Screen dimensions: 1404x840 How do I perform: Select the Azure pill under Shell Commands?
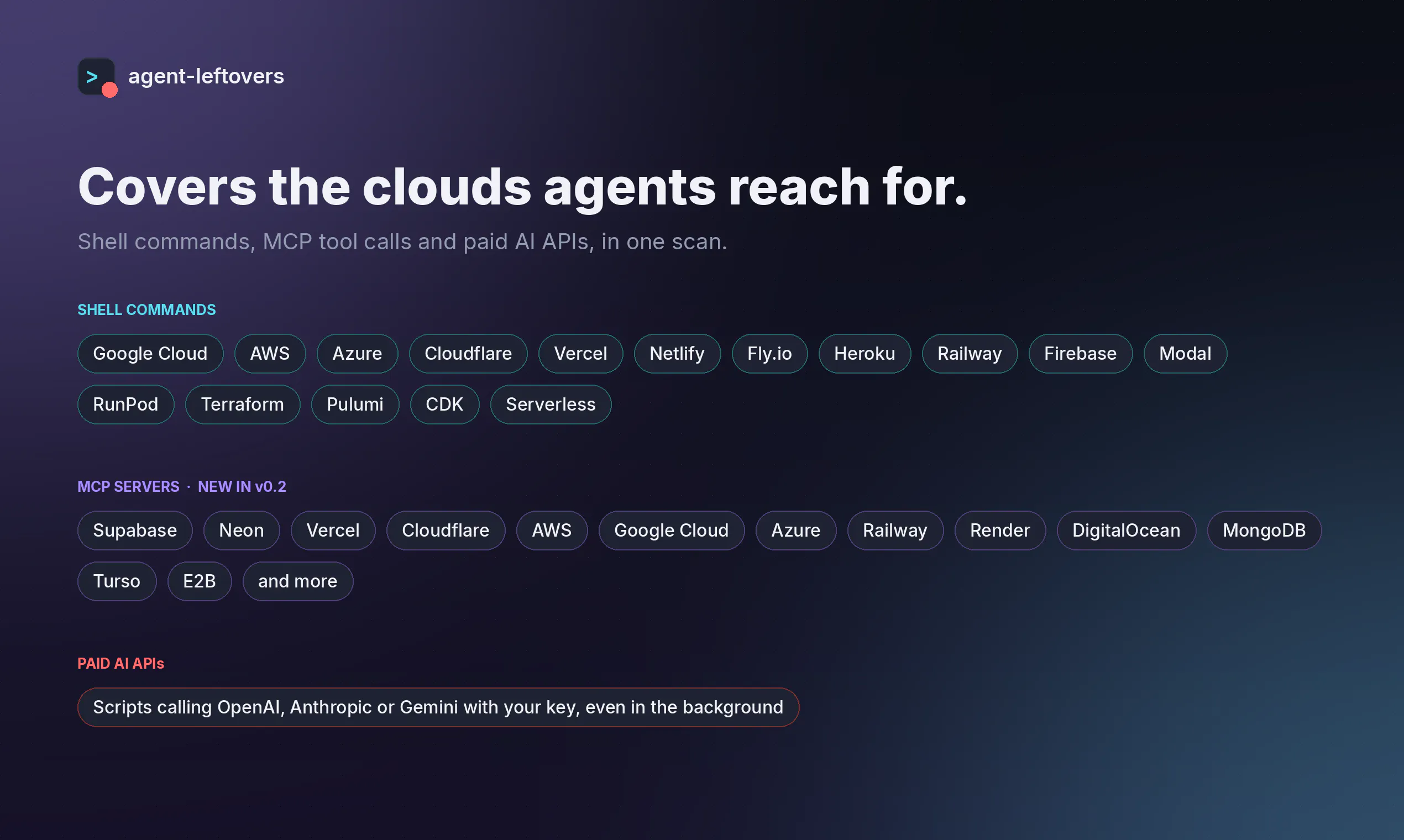(x=357, y=354)
